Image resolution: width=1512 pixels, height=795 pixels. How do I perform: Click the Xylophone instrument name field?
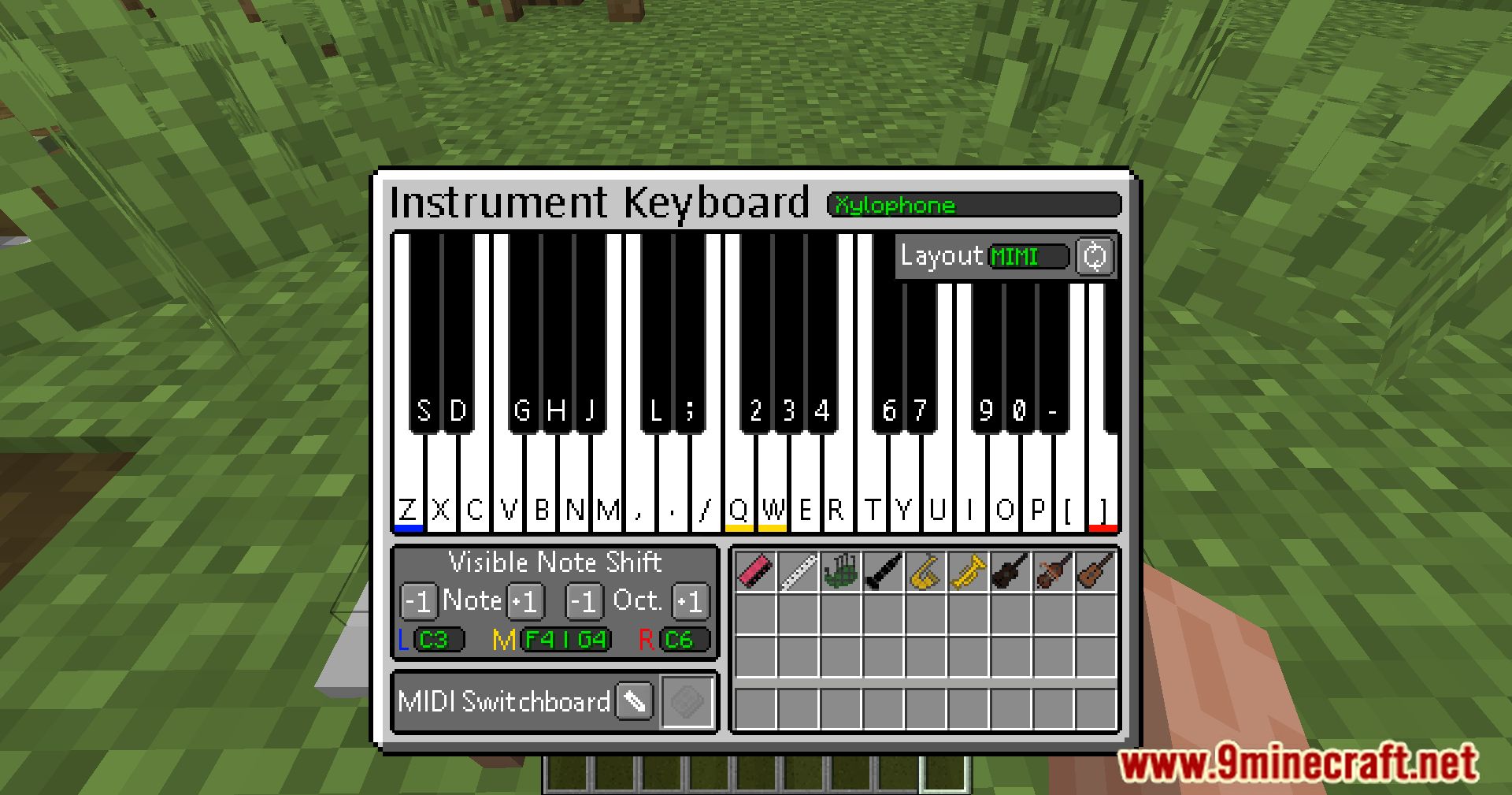pyautogui.click(x=974, y=205)
